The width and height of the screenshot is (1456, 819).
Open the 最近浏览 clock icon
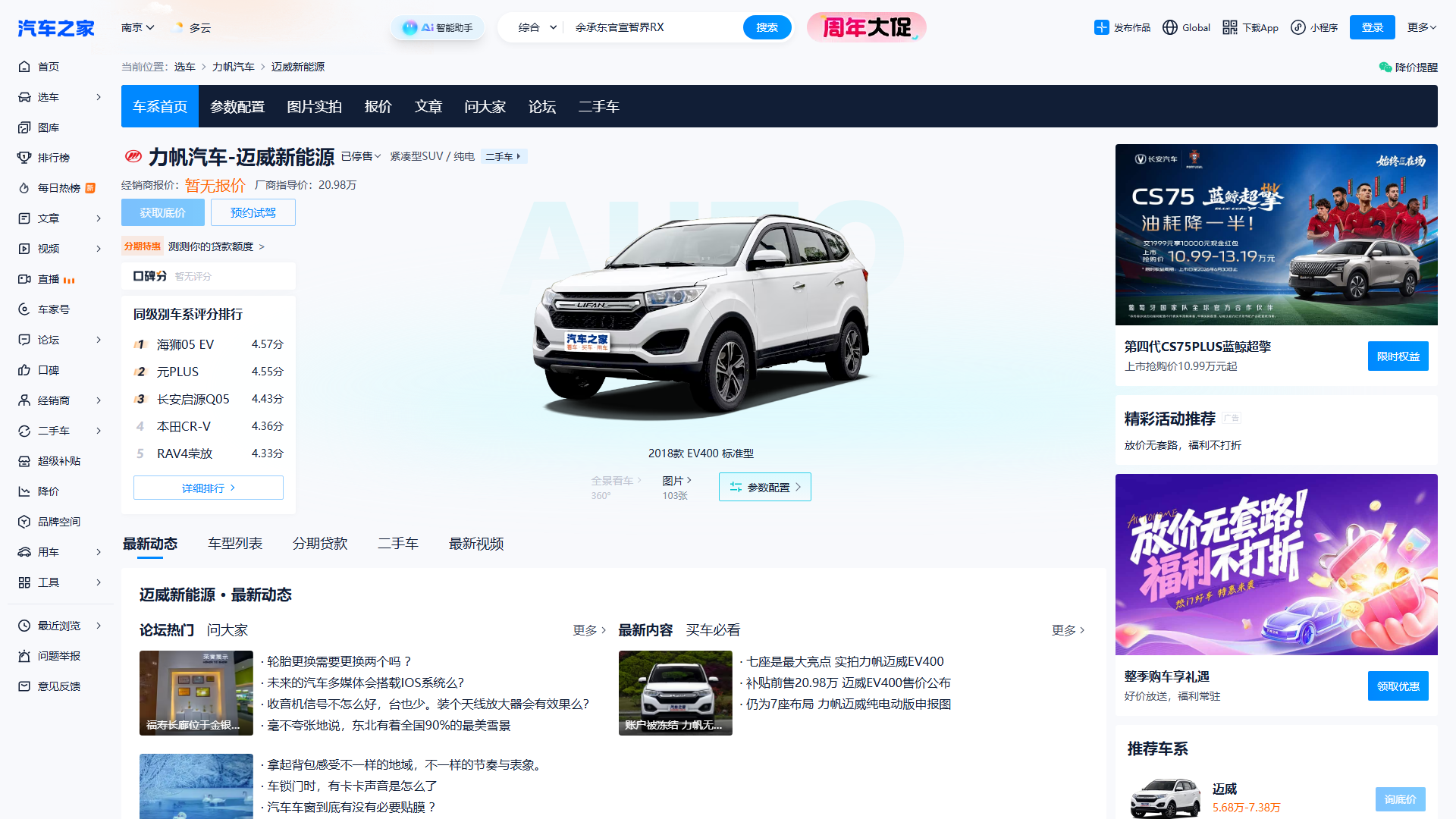pos(24,626)
